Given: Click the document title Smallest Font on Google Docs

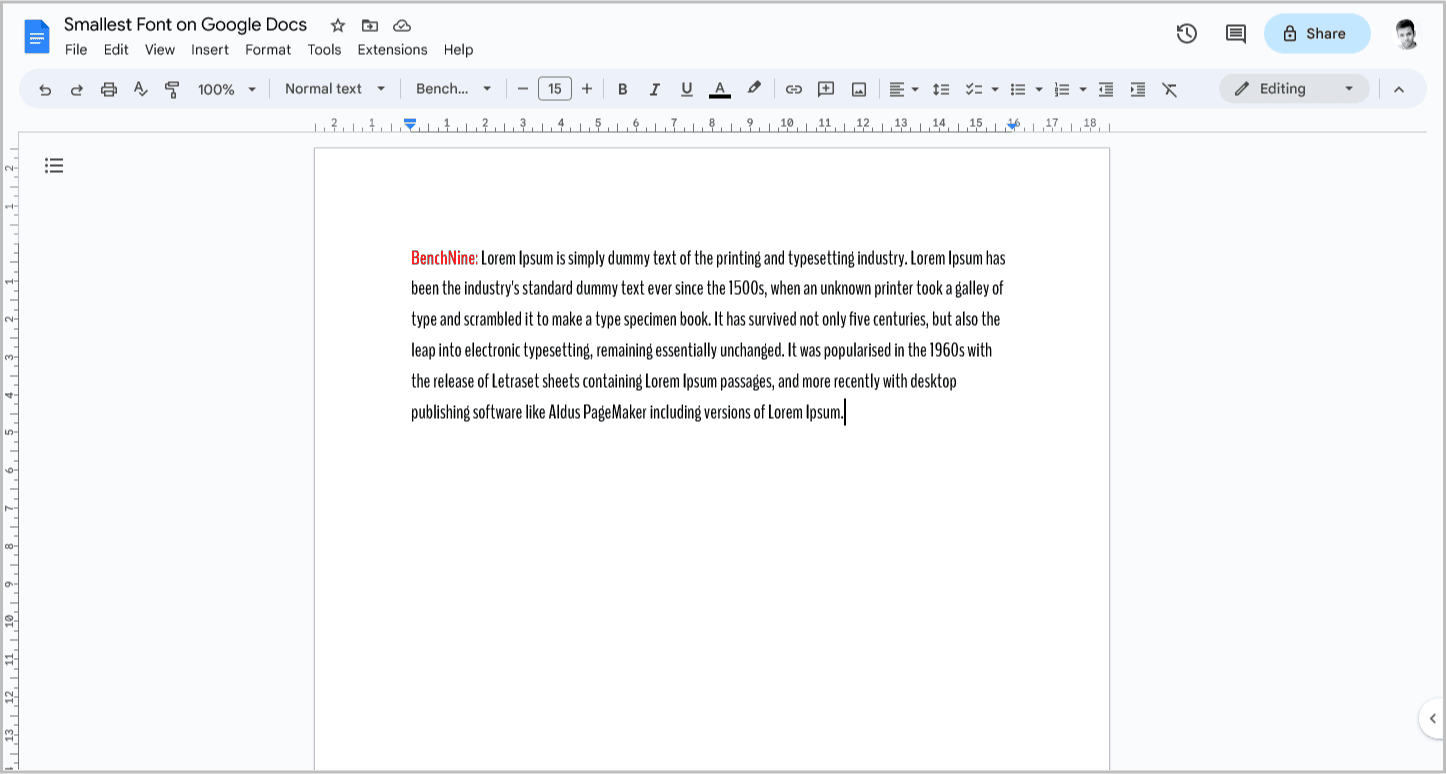Looking at the screenshot, I should click(186, 25).
